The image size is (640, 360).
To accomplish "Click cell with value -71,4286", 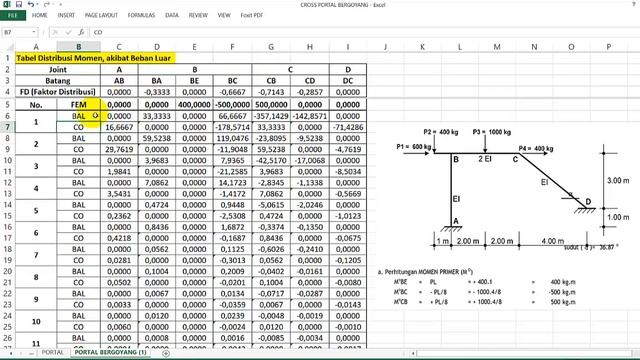I will pyautogui.click(x=348, y=127).
